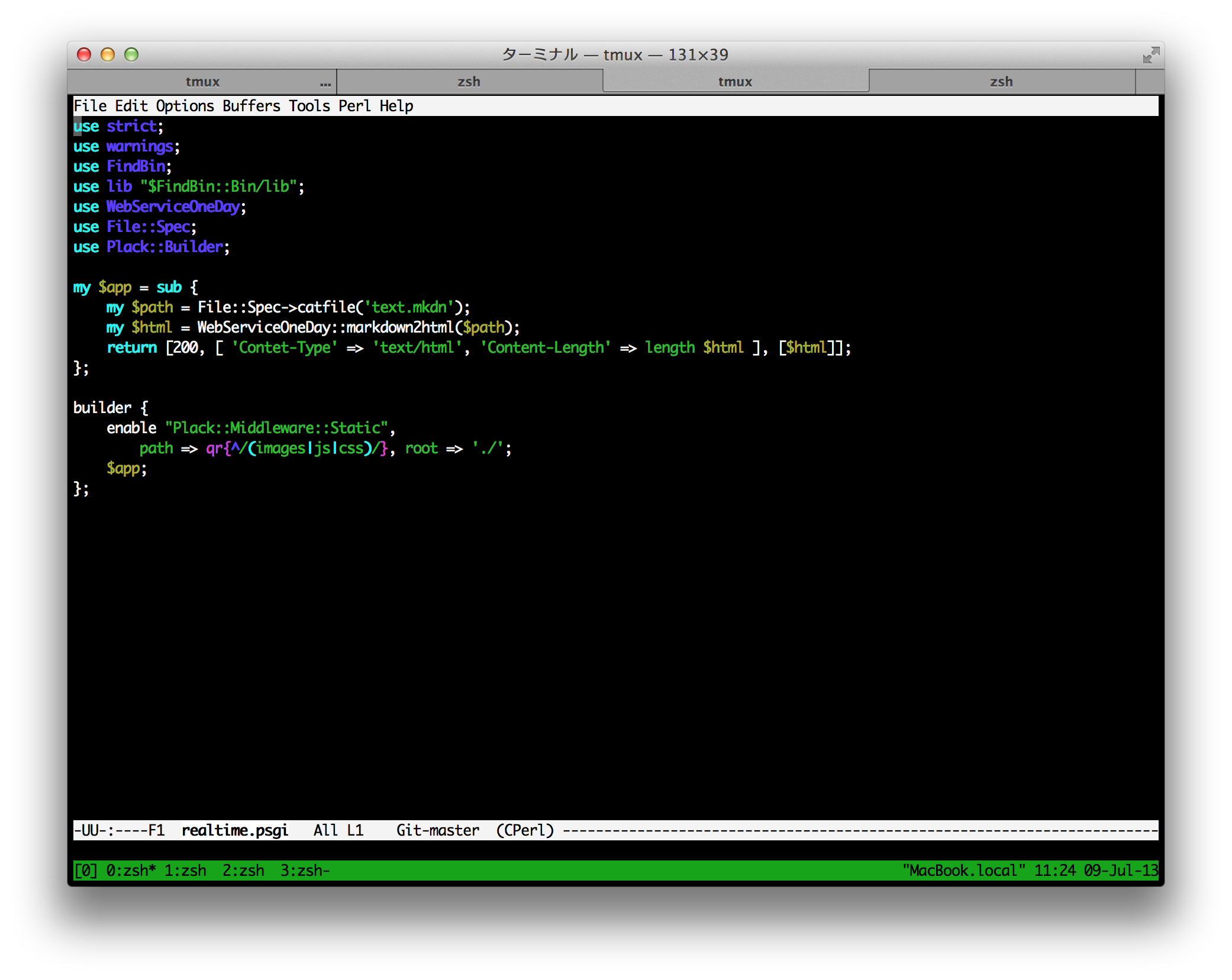Screen dimensions: 1232x980
Task: Open the Tools menu
Action: pos(309,106)
